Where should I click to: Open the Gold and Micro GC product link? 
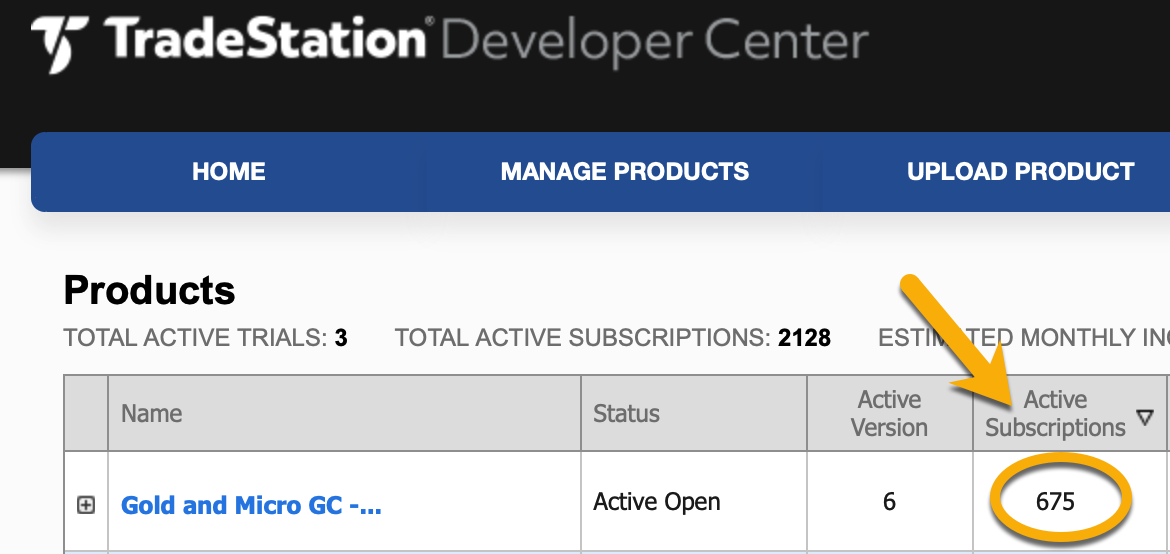[x=251, y=505]
